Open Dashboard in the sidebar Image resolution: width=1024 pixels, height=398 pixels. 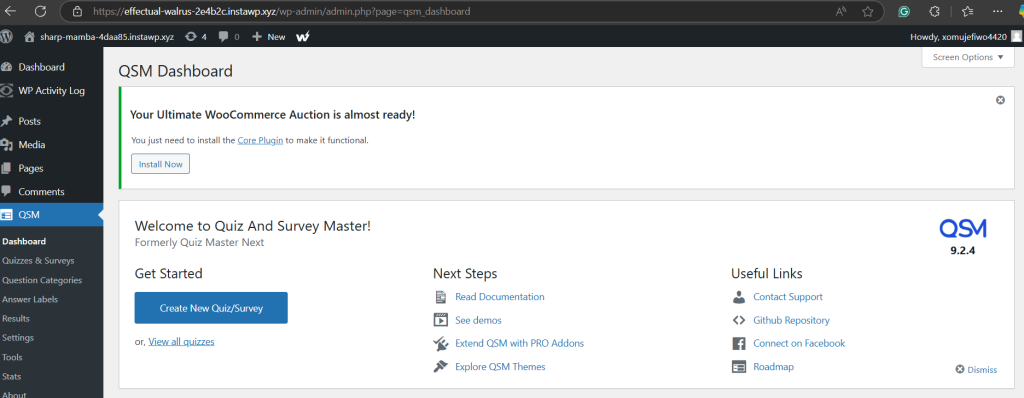(x=41, y=67)
